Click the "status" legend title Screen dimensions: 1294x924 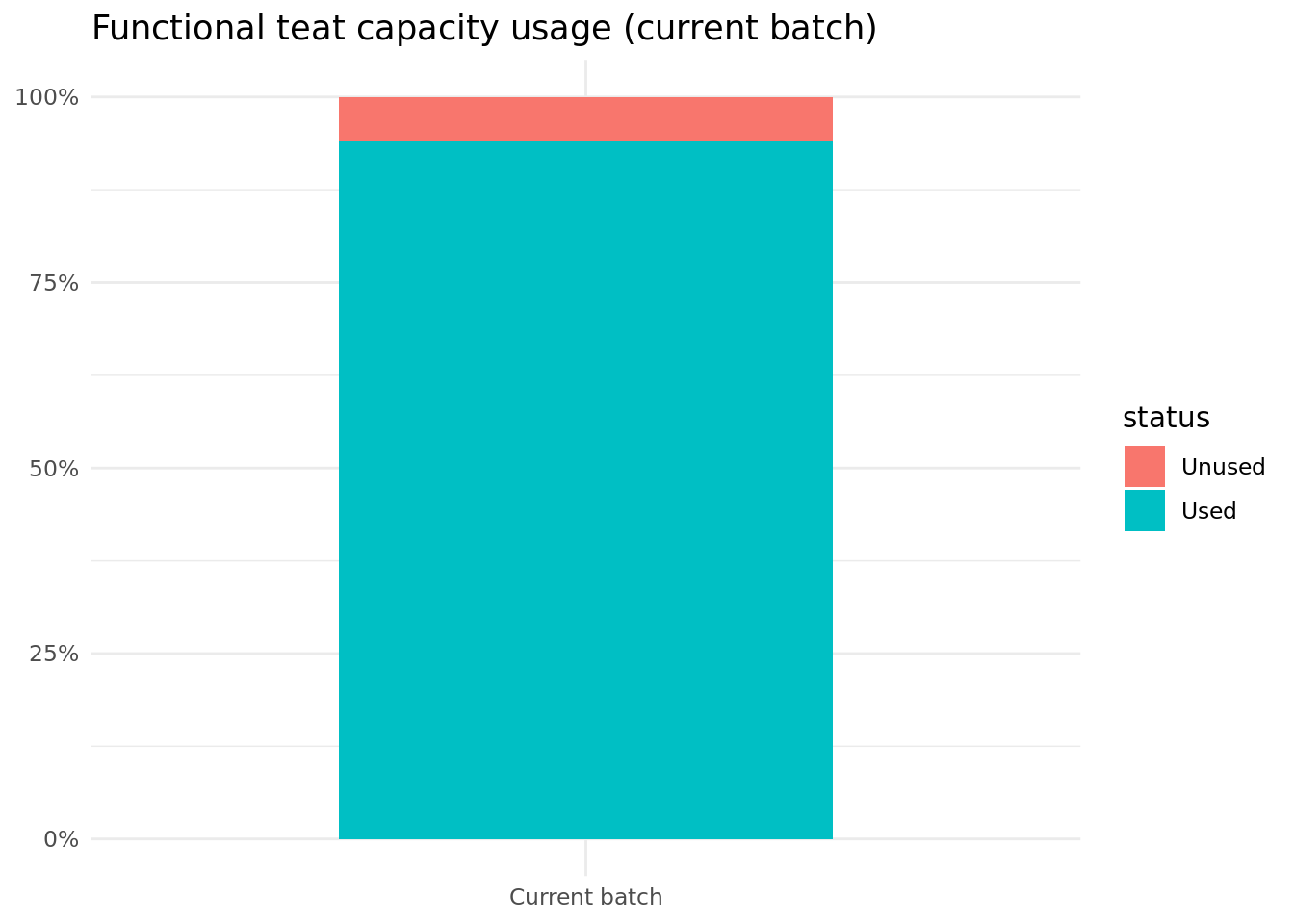tap(1166, 418)
